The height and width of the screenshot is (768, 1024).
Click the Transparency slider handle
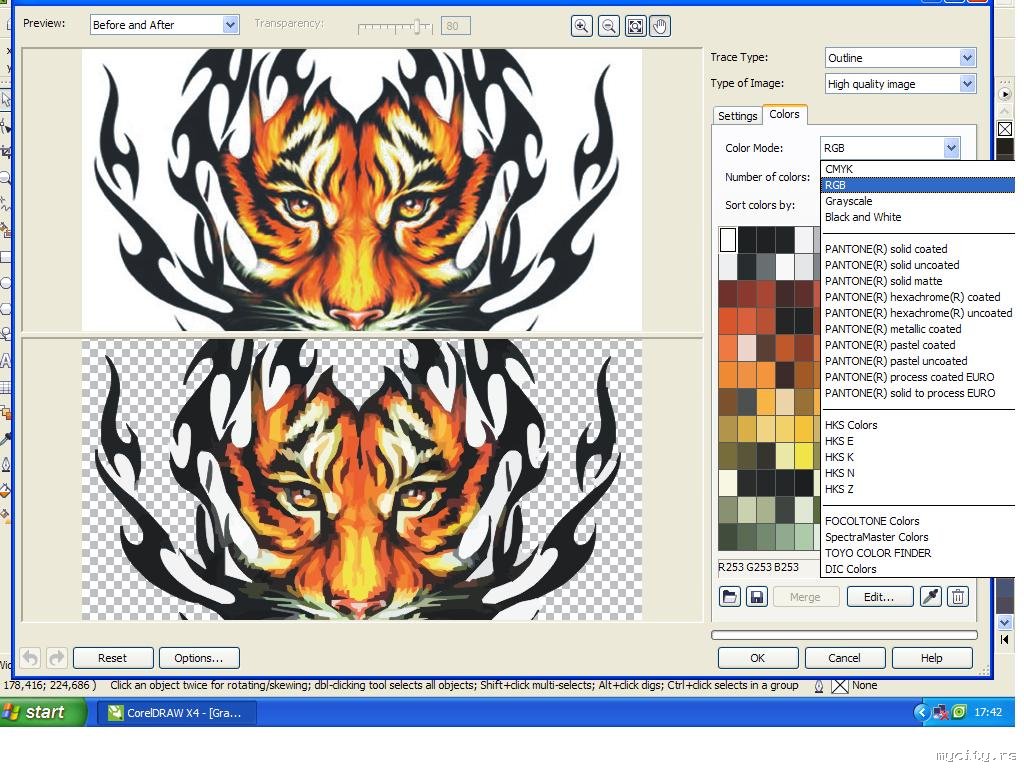[x=417, y=27]
